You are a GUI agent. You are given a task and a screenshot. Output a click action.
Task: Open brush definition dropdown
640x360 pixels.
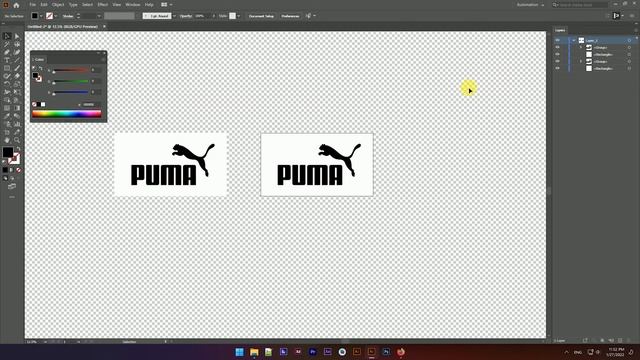coord(174,16)
